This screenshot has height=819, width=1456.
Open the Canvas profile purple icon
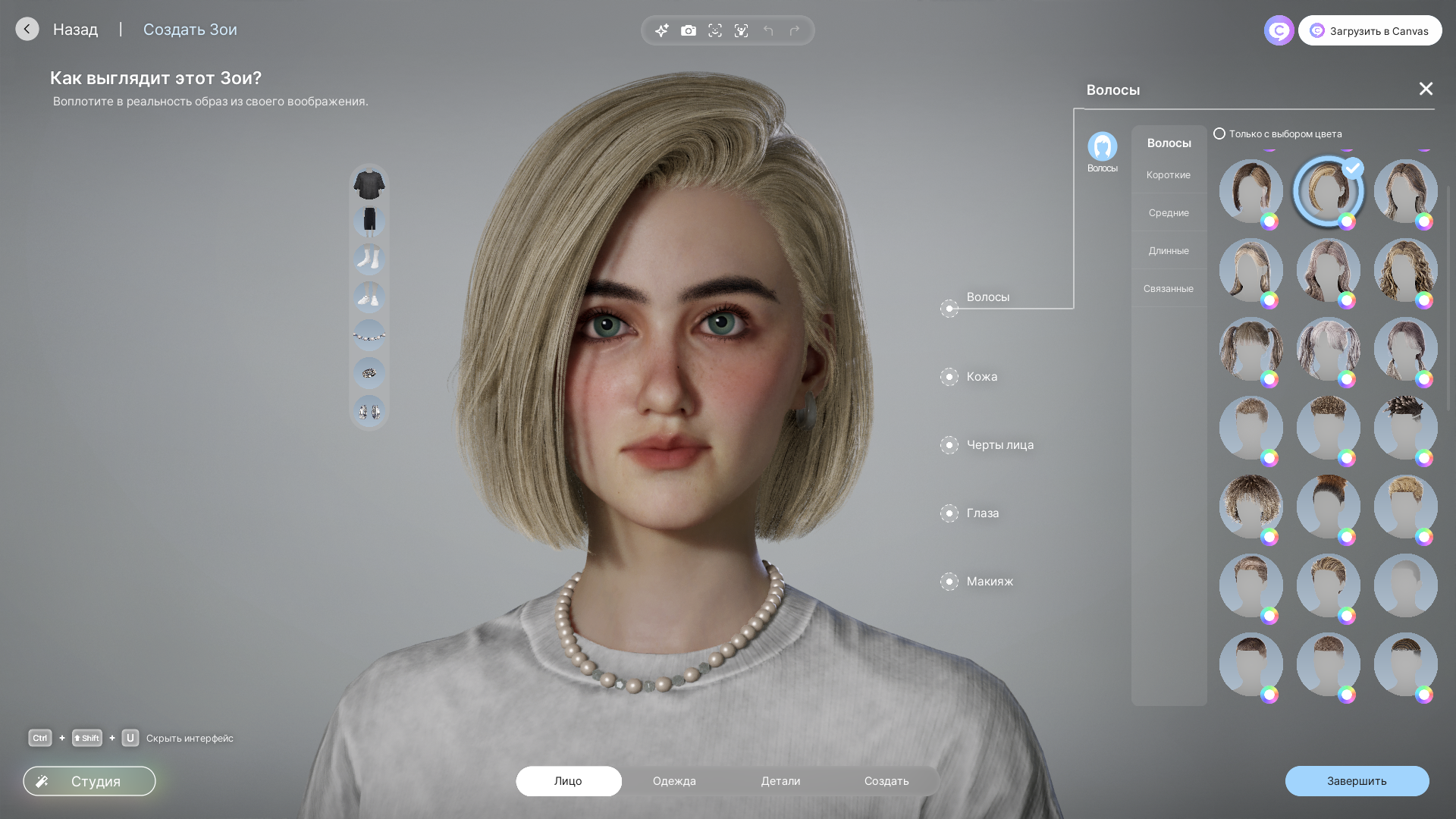pos(1279,30)
